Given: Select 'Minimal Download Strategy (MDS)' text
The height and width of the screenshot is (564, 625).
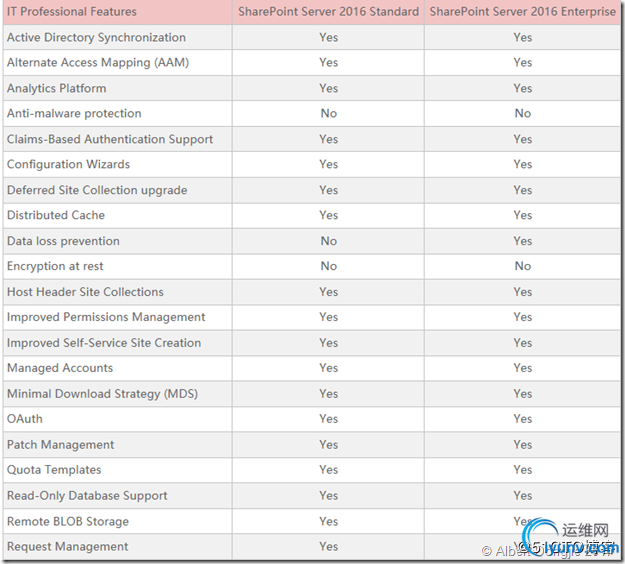Looking at the screenshot, I should (102, 394).
